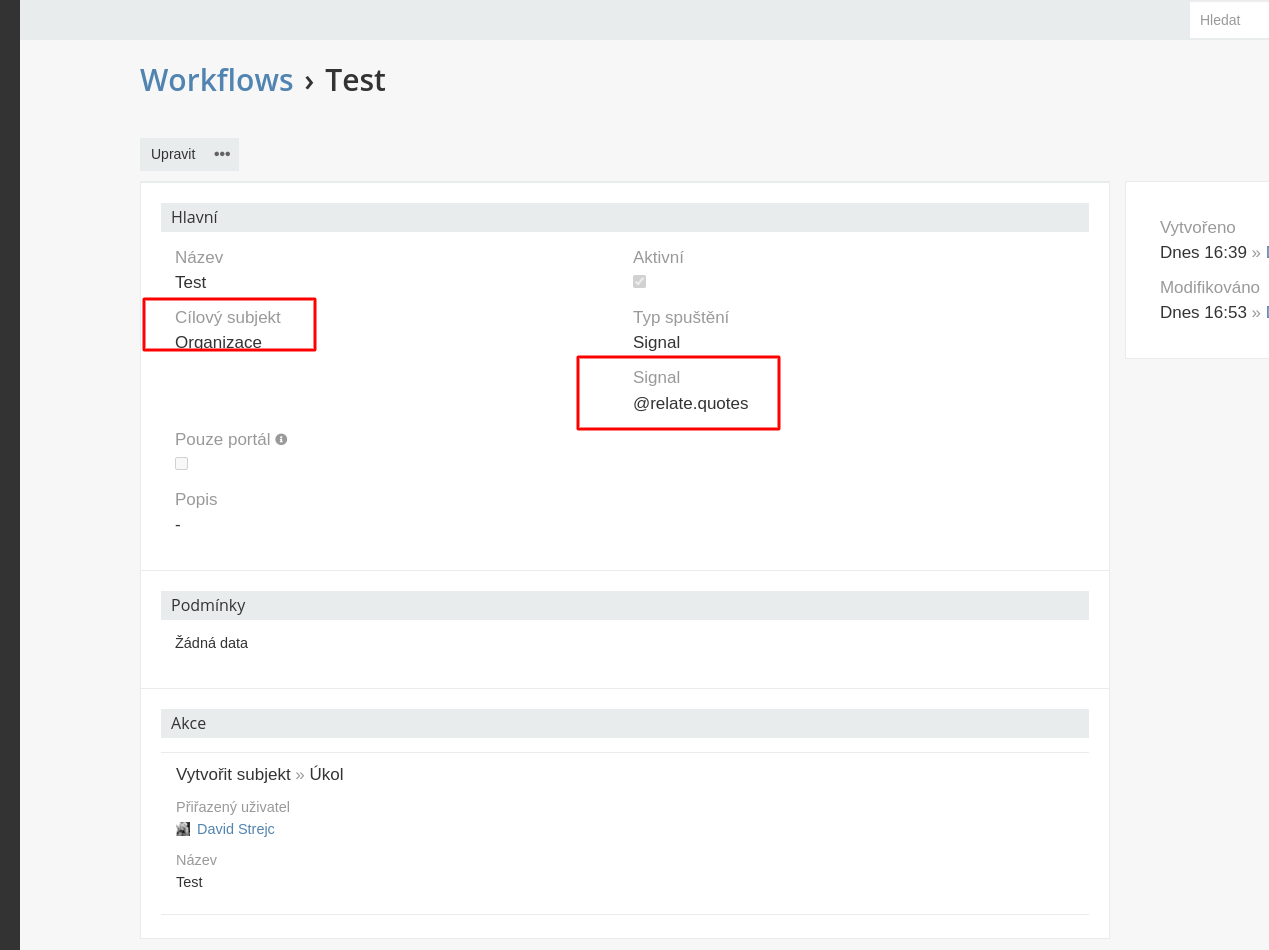Collapse the Hlavní section header
The image size is (1269, 950).
(624, 217)
